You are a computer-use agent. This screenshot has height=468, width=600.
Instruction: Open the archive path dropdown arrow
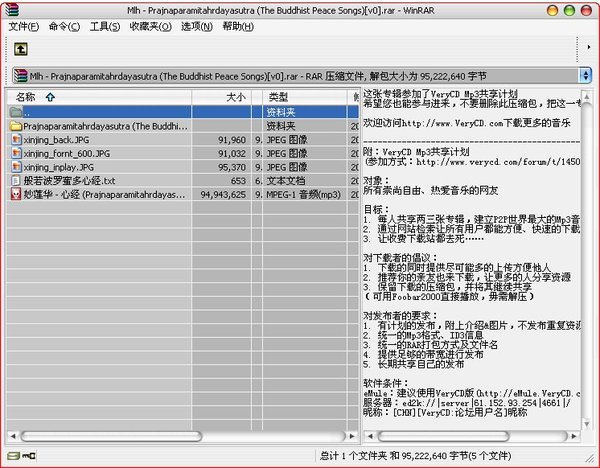click(585, 75)
